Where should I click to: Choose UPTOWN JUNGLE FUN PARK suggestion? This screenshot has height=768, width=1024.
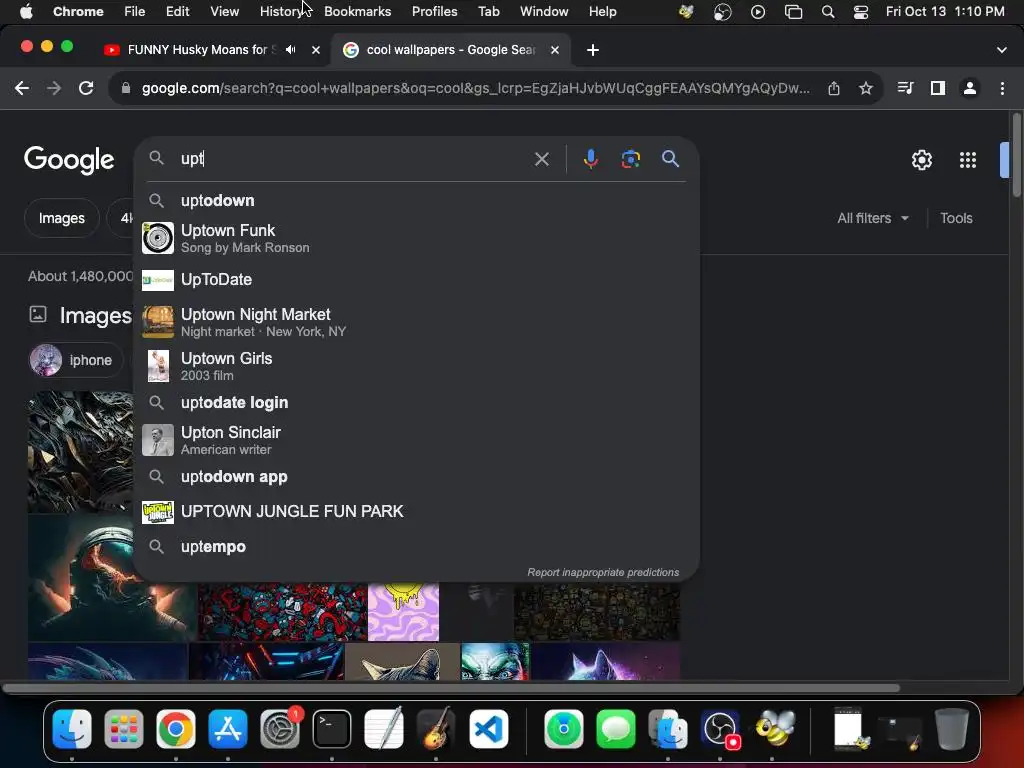(416, 512)
